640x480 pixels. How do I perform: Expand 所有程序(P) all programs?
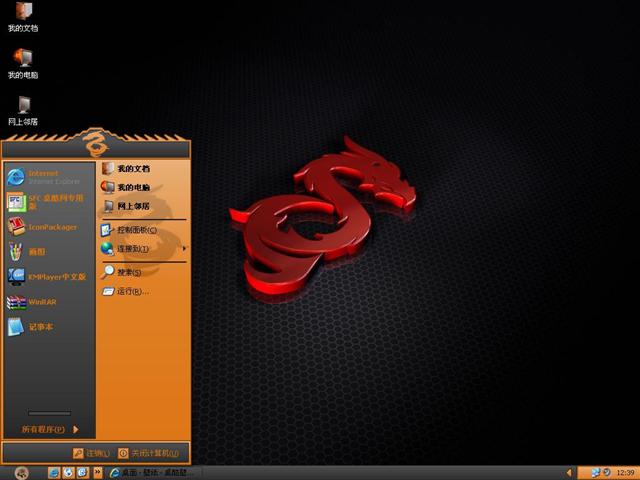point(49,429)
